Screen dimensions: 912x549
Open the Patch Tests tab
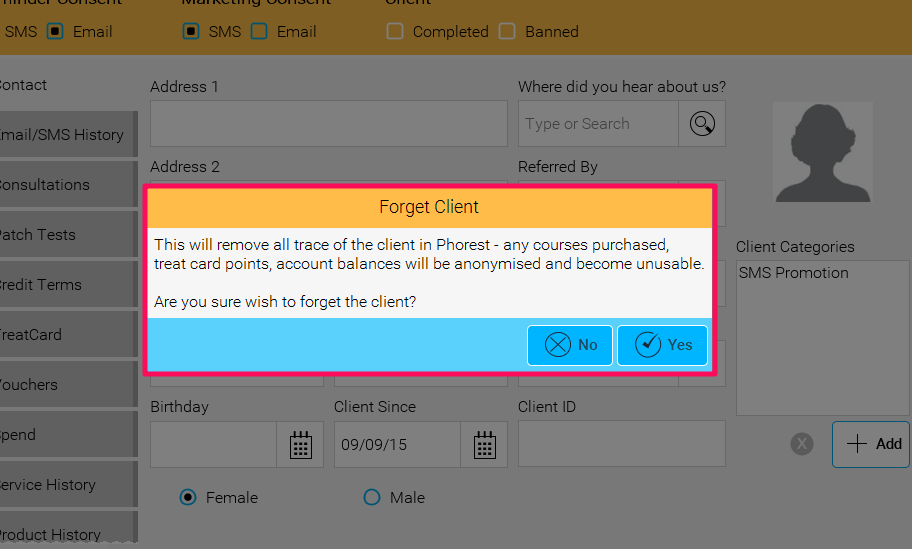coord(68,234)
